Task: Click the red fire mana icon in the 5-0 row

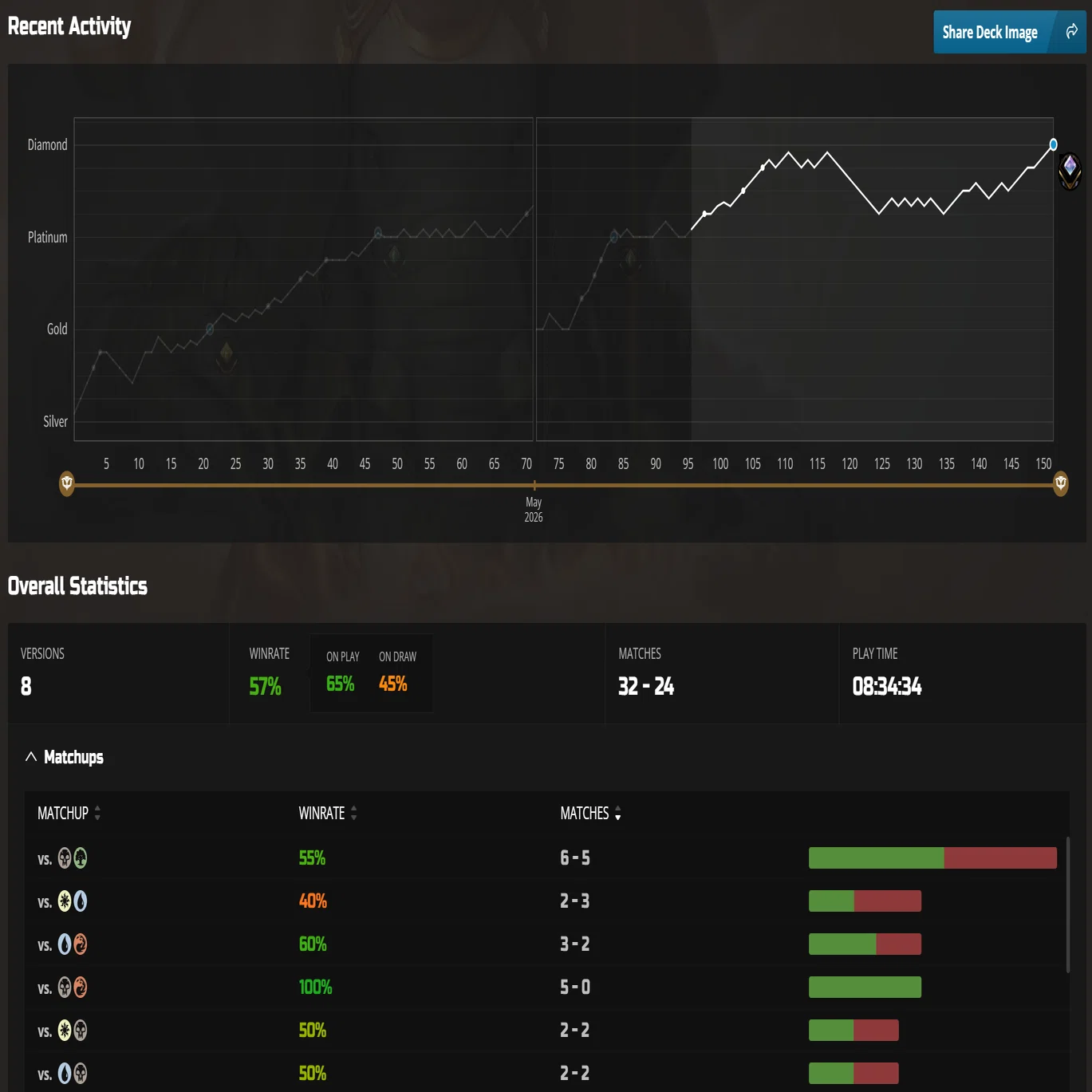Action: [x=81, y=988]
